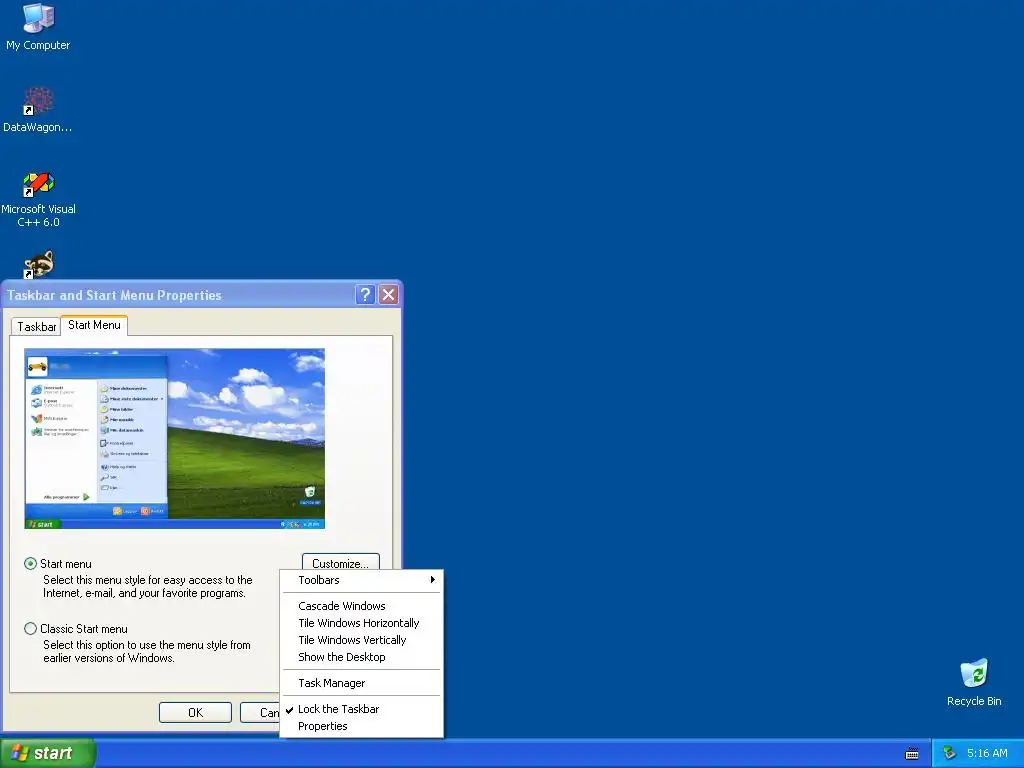Select the Classic Start menu radio button

(x=30, y=629)
